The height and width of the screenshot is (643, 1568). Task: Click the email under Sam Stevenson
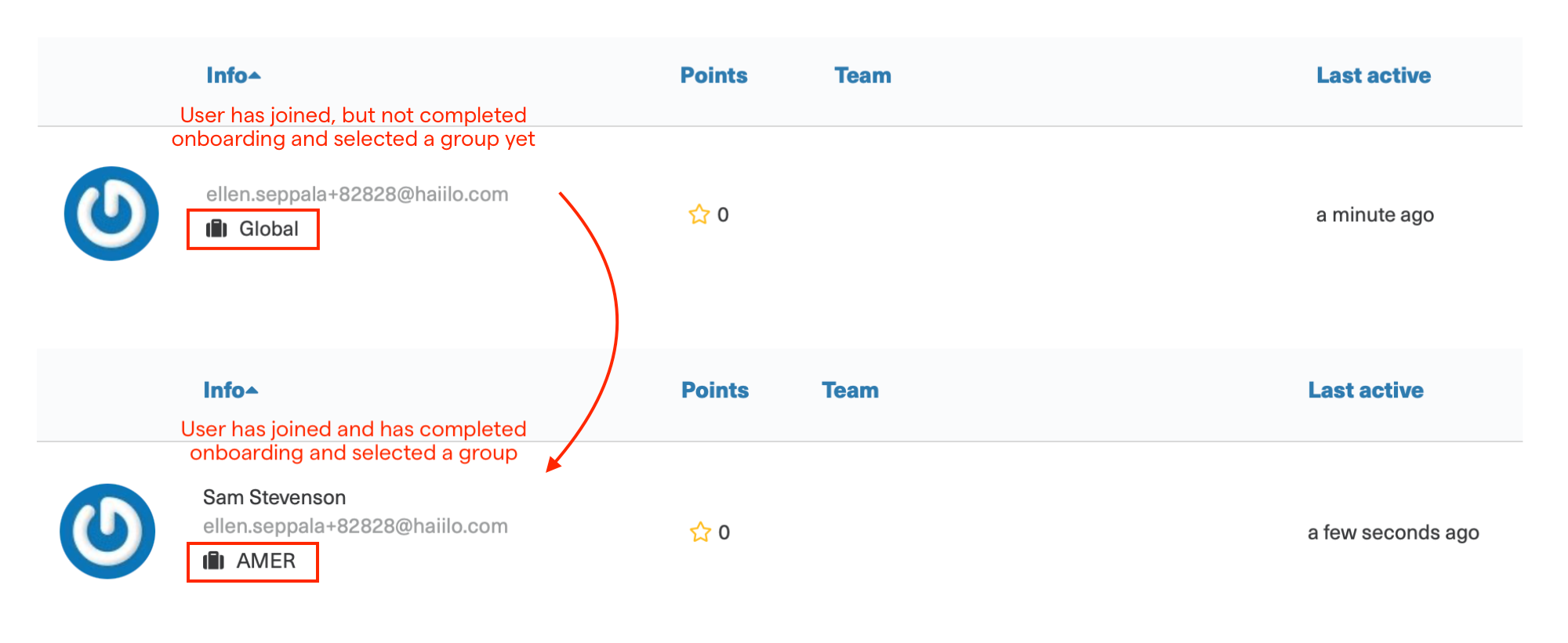[x=355, y=526]
